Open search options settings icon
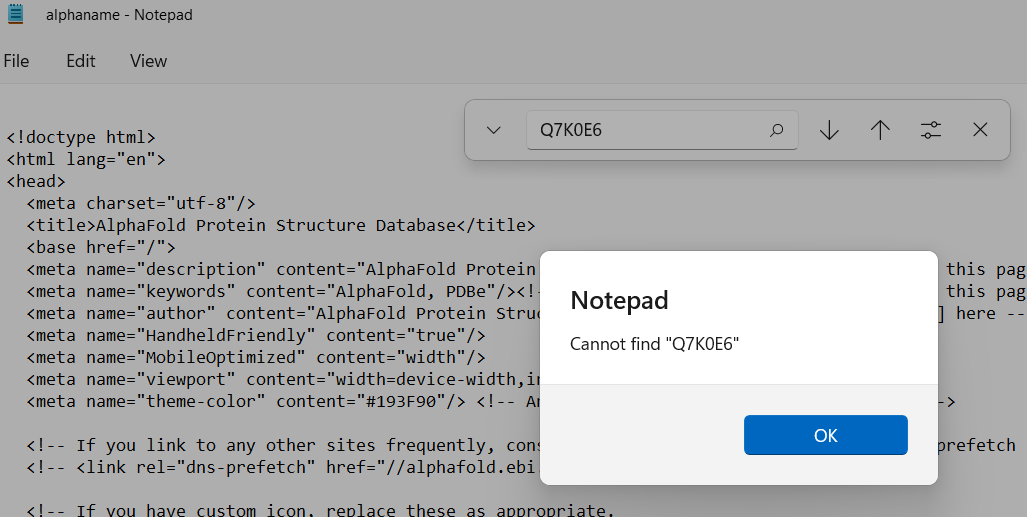The width and height of the screenshot is (1027, 517). click(931, 130)
